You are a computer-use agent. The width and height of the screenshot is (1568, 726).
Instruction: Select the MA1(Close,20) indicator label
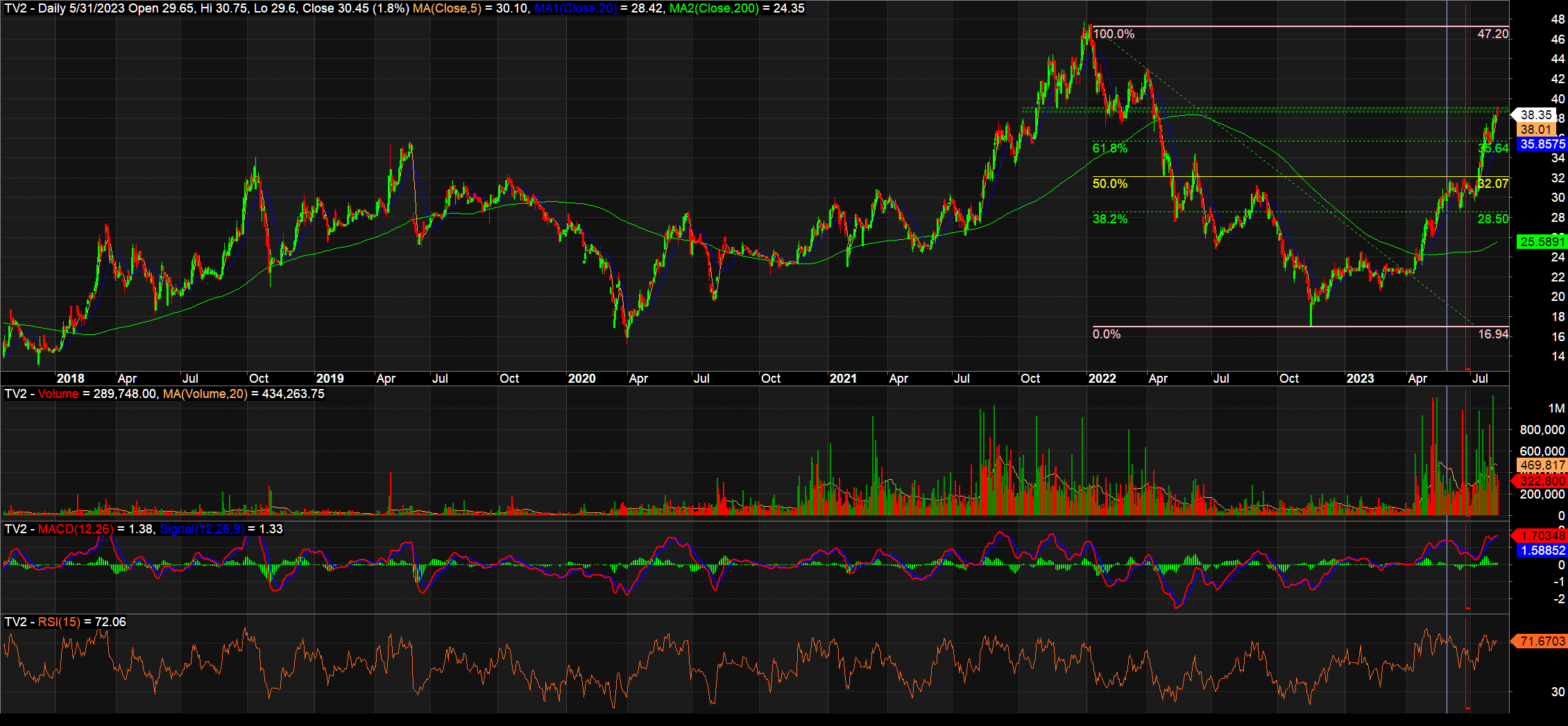pyautogui.click(x=575, y=8)
